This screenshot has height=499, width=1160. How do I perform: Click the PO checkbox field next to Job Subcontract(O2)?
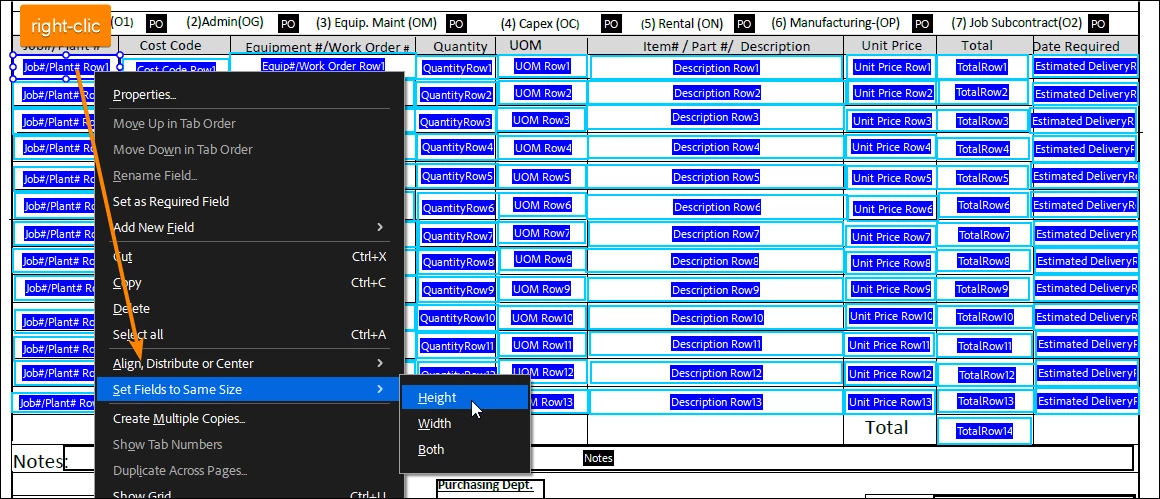(1099, 24)
